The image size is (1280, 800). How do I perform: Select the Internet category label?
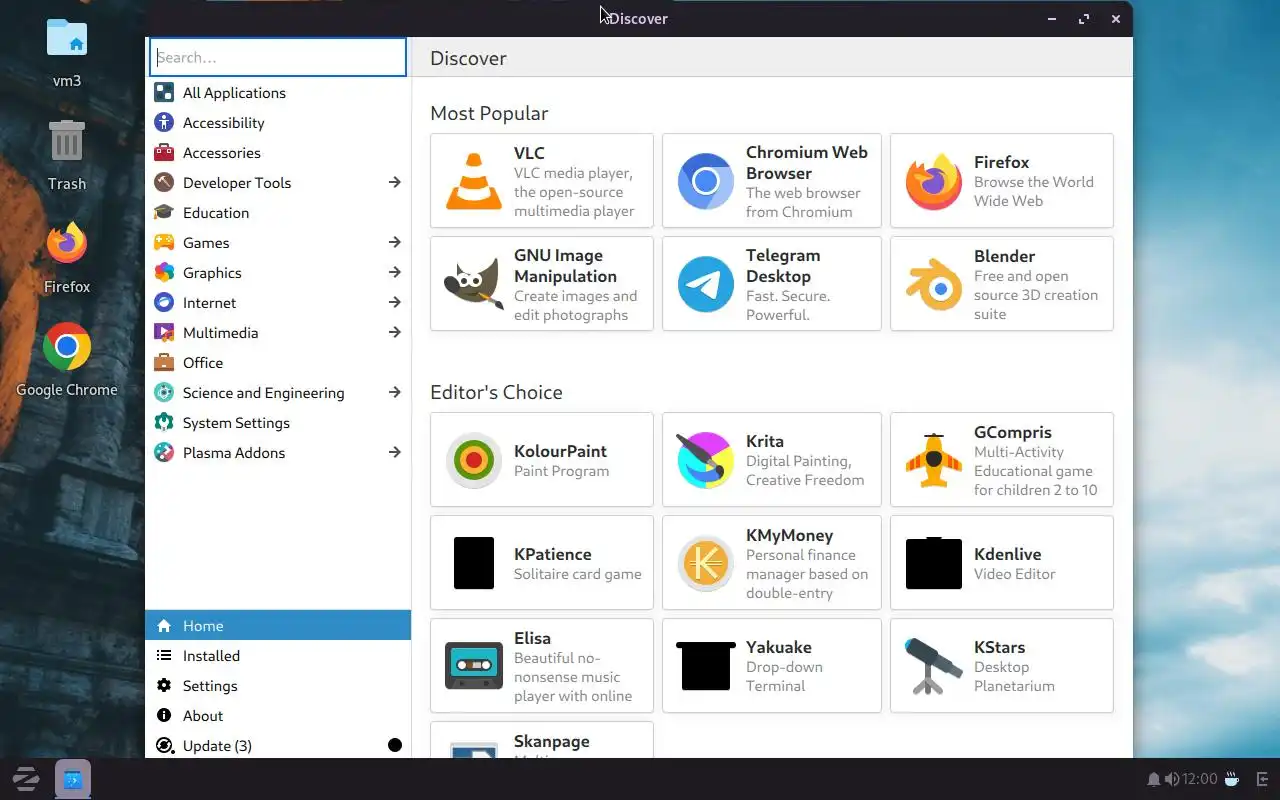209,303
